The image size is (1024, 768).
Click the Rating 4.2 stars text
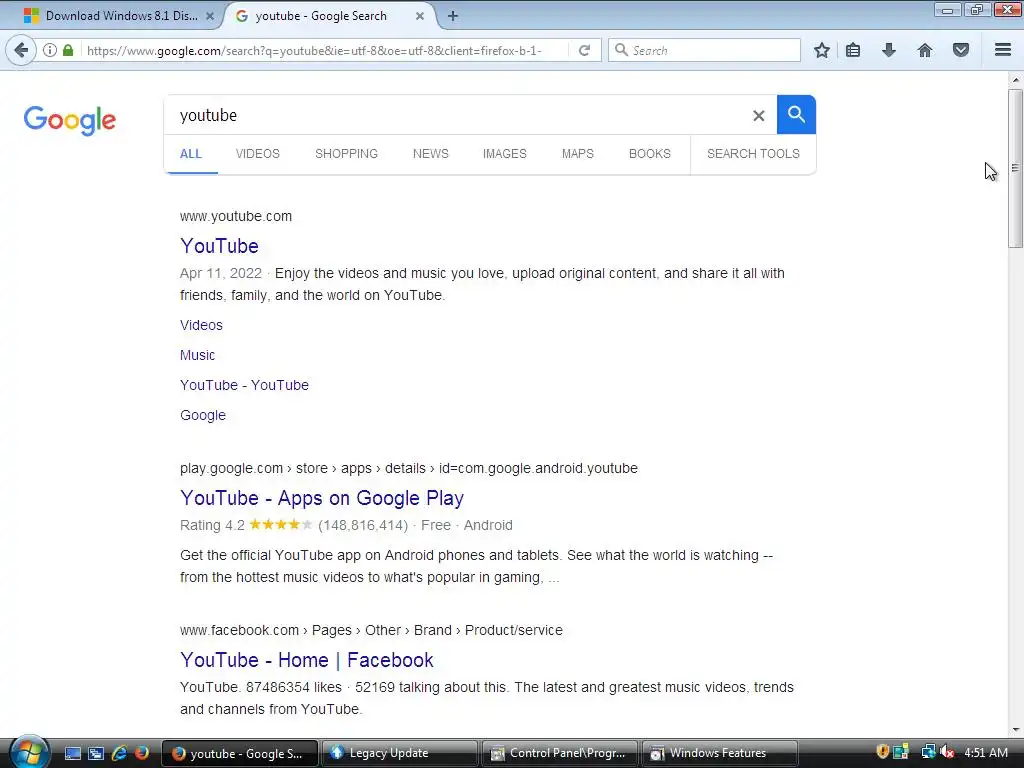[246, 525]
